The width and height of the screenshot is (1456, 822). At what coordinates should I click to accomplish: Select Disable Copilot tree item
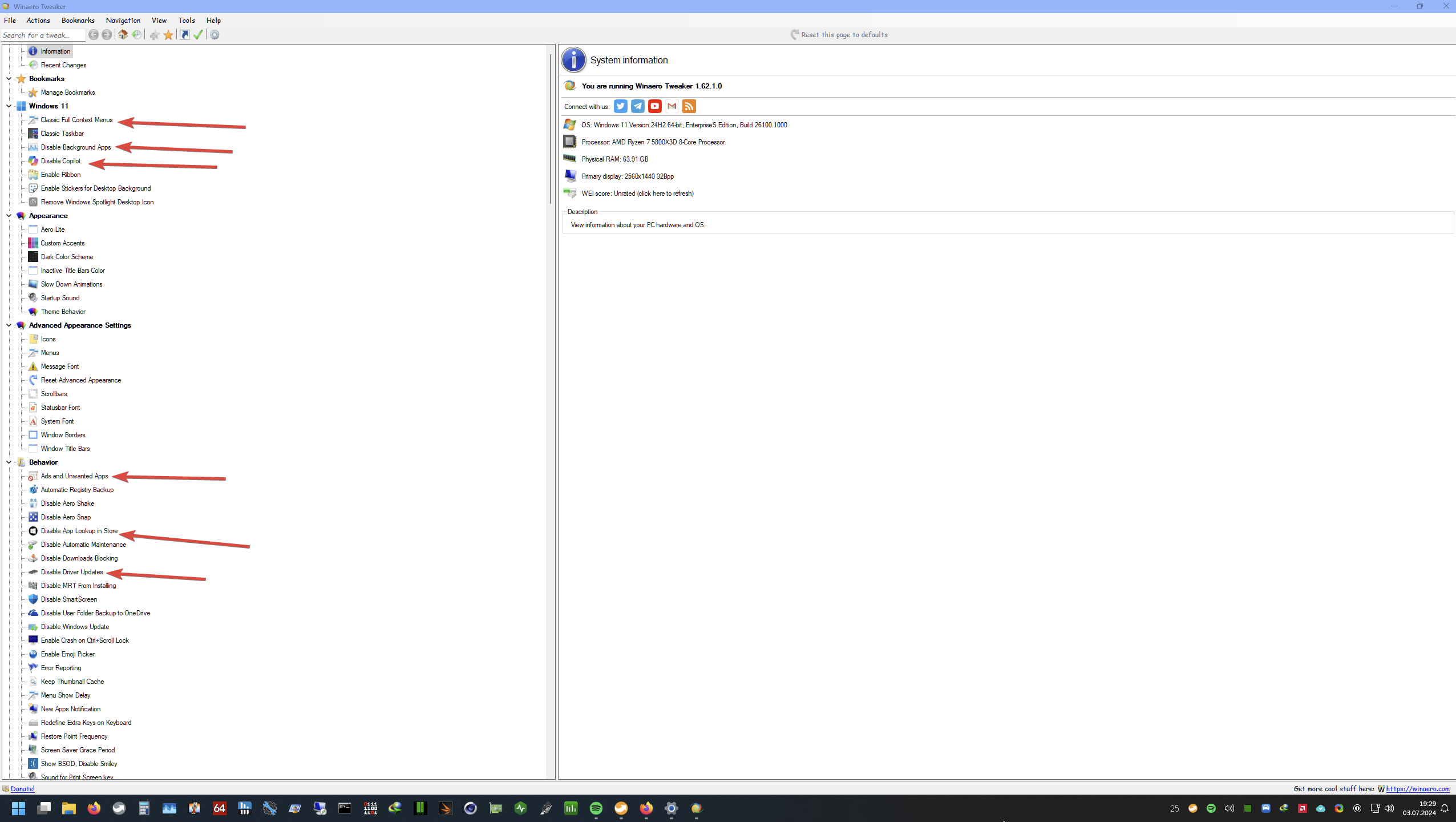point(60,161)
